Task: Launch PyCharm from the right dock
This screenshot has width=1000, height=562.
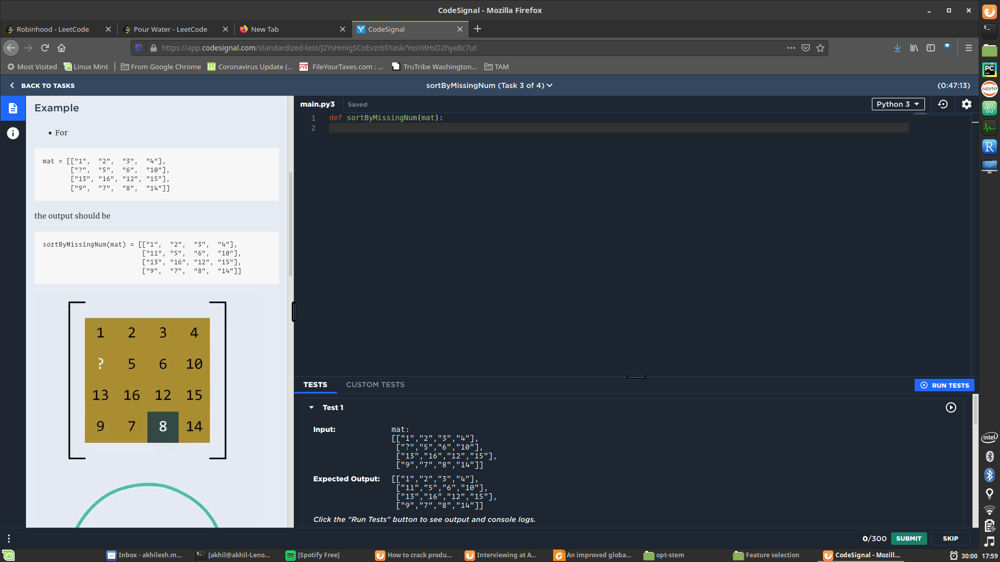Action: pyautogui.click(x=989, y=69)
